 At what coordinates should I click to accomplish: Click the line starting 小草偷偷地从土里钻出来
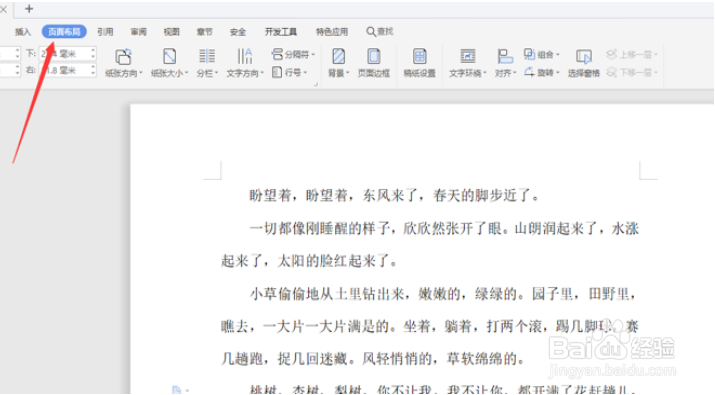(443, 294)
